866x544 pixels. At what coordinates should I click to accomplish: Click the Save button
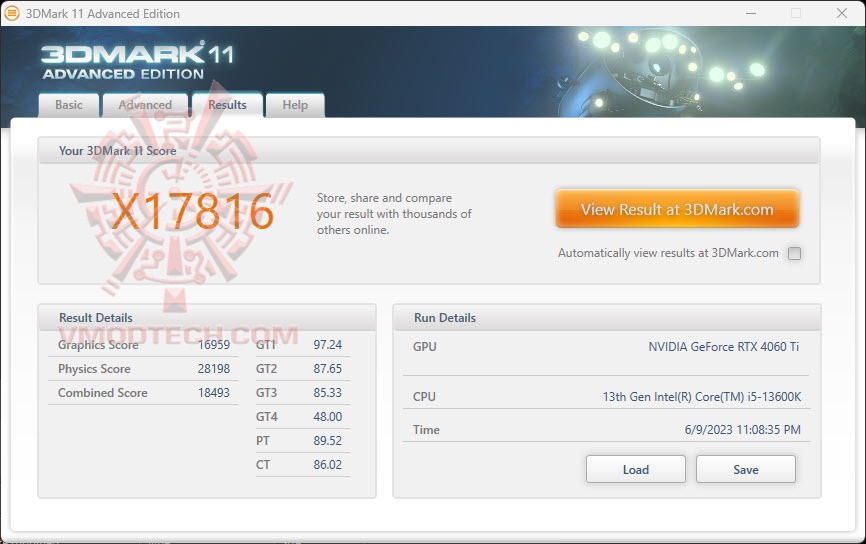coord(746,469)
